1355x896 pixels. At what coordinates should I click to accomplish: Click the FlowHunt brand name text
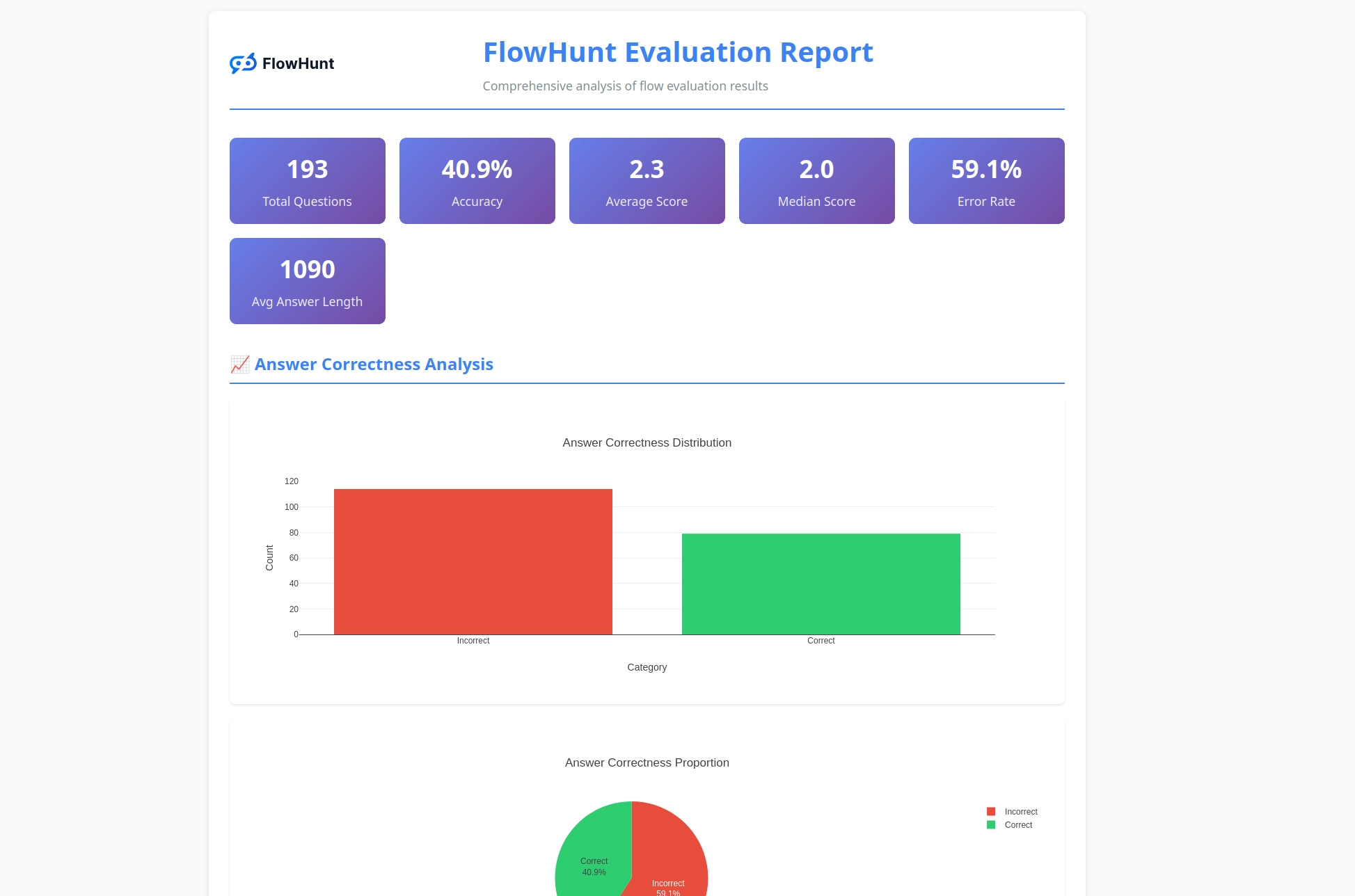[298, 64]
